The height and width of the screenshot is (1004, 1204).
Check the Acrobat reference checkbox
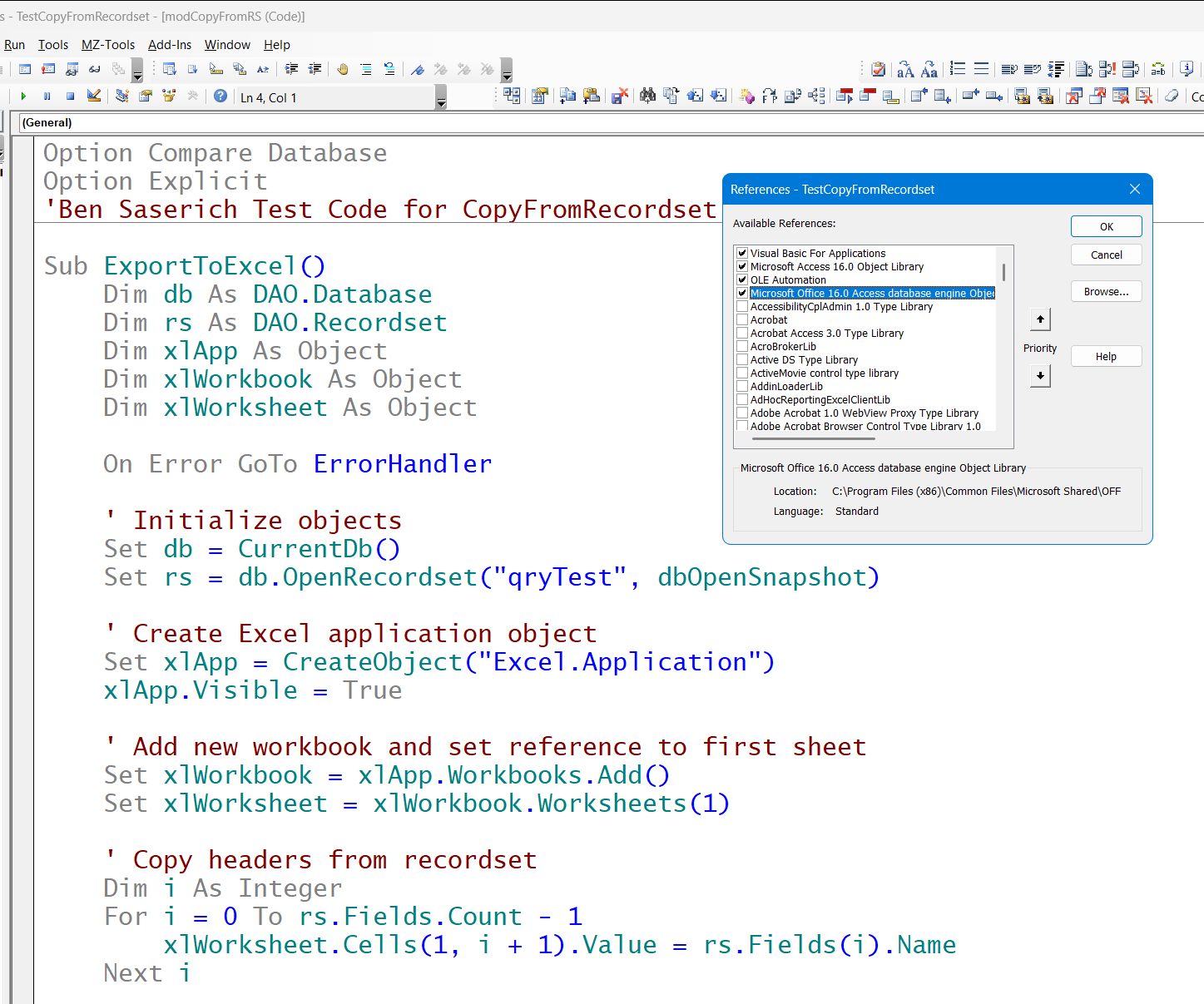(742, 319)
